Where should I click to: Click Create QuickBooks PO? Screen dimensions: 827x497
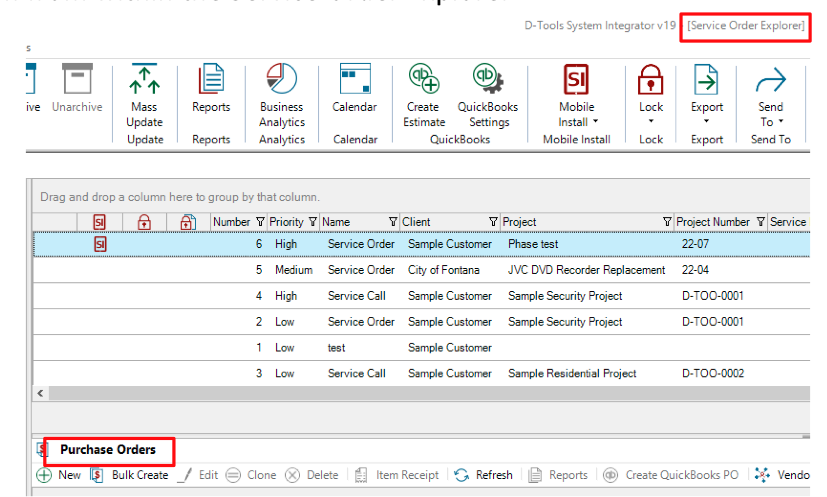[671, 475]
